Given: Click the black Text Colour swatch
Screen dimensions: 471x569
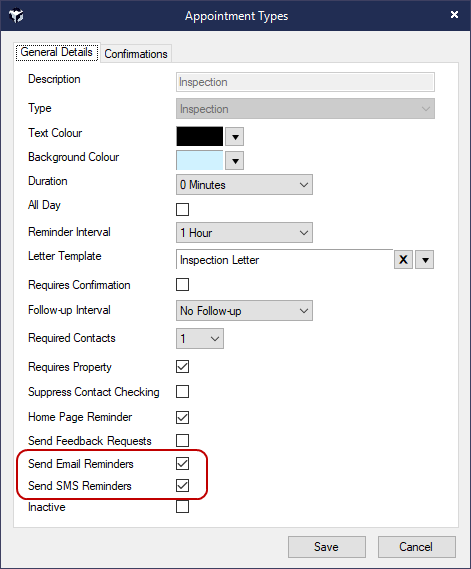Looking at the screenshot, I should [200, 136].
